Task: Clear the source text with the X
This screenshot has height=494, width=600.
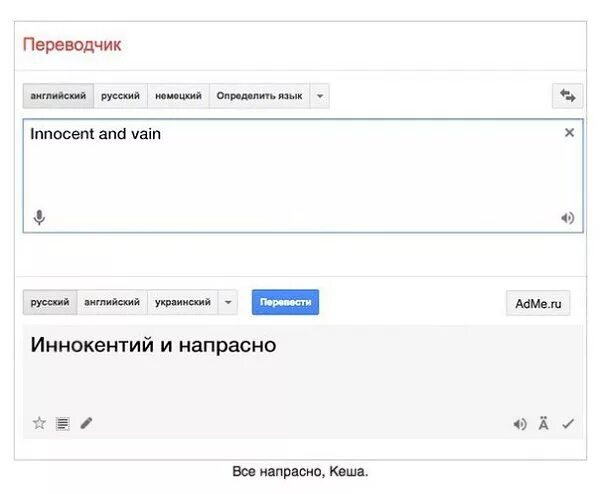Action: pos(569,133)
